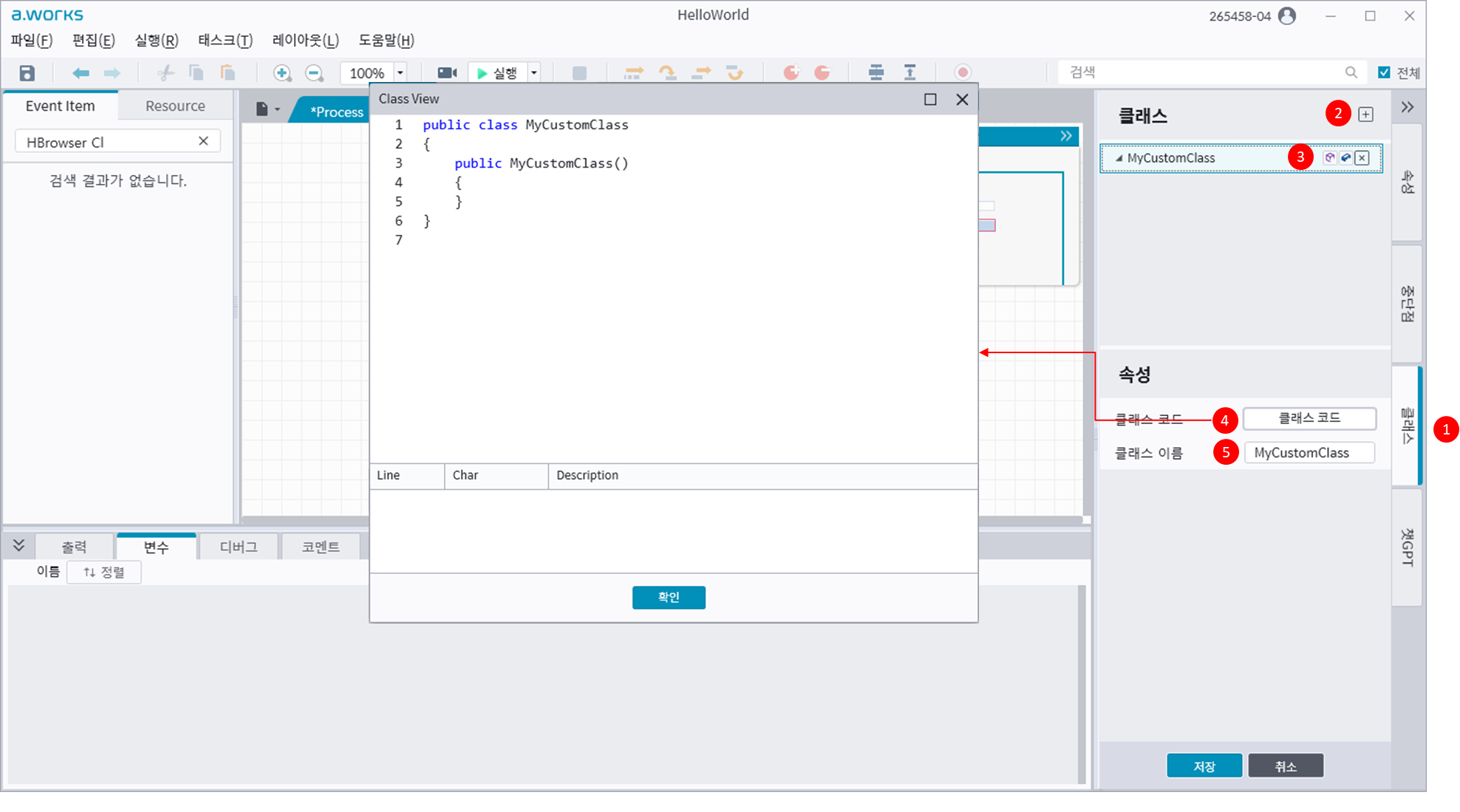Viewport: 1460px width, 812px height.
Task: Click the purple cube icon on MyCustomClass
Action: [x=1330, y=157]
